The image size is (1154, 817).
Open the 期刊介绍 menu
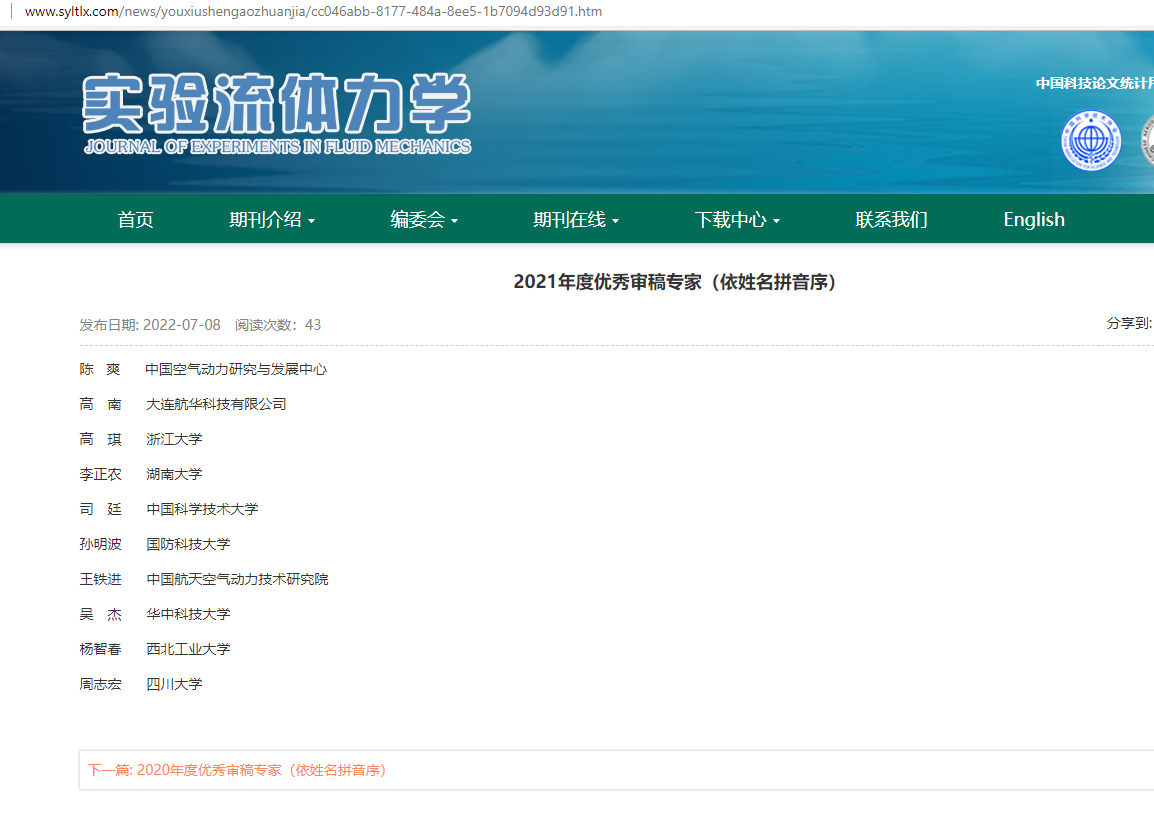[x=265, y=219]
